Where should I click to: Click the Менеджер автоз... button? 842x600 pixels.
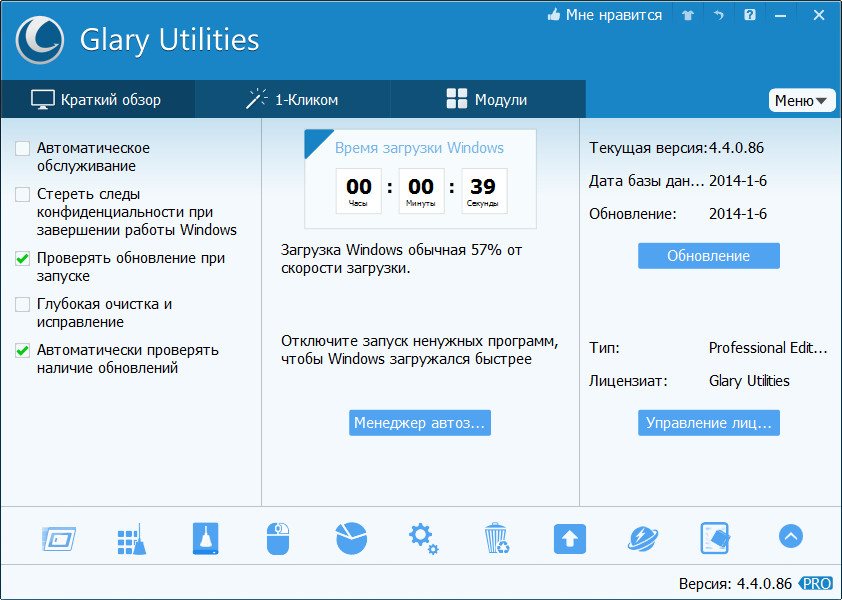420,423
